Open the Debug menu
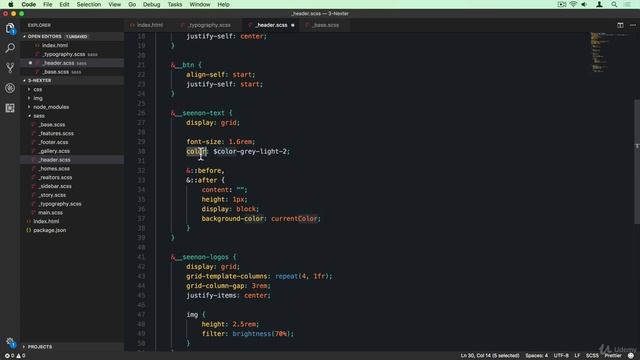Screen dimensions: 640x360 click(x=151, y=4)
